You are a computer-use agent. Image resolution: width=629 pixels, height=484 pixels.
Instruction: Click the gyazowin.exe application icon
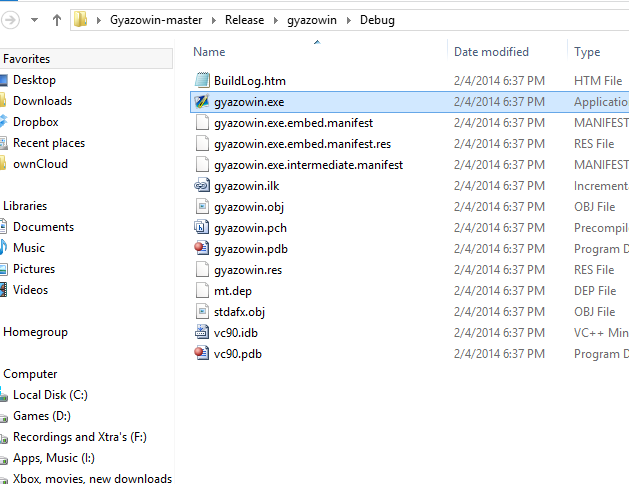201,102
